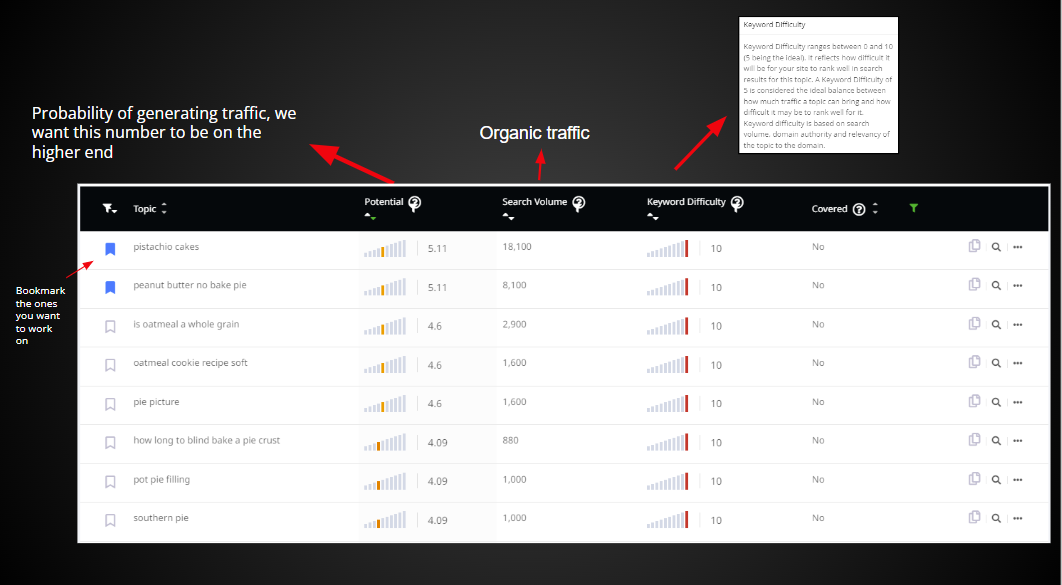
Task: Open more options for peanut butter no bake pie
Action: point(1017,286)
